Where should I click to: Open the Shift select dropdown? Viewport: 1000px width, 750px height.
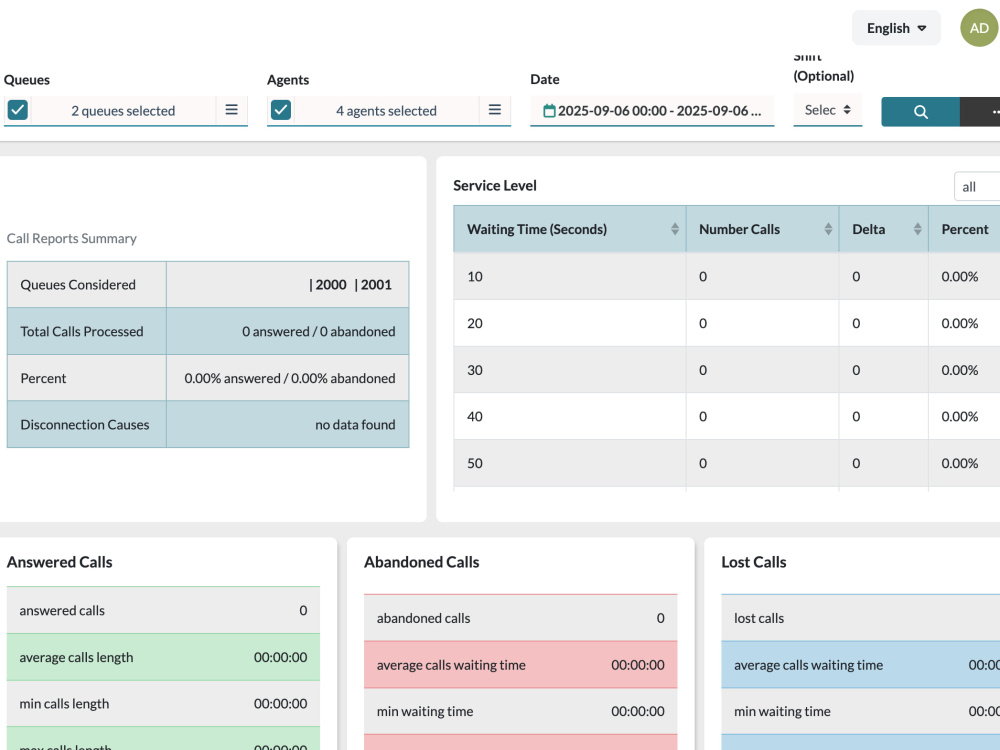point(827,110)
